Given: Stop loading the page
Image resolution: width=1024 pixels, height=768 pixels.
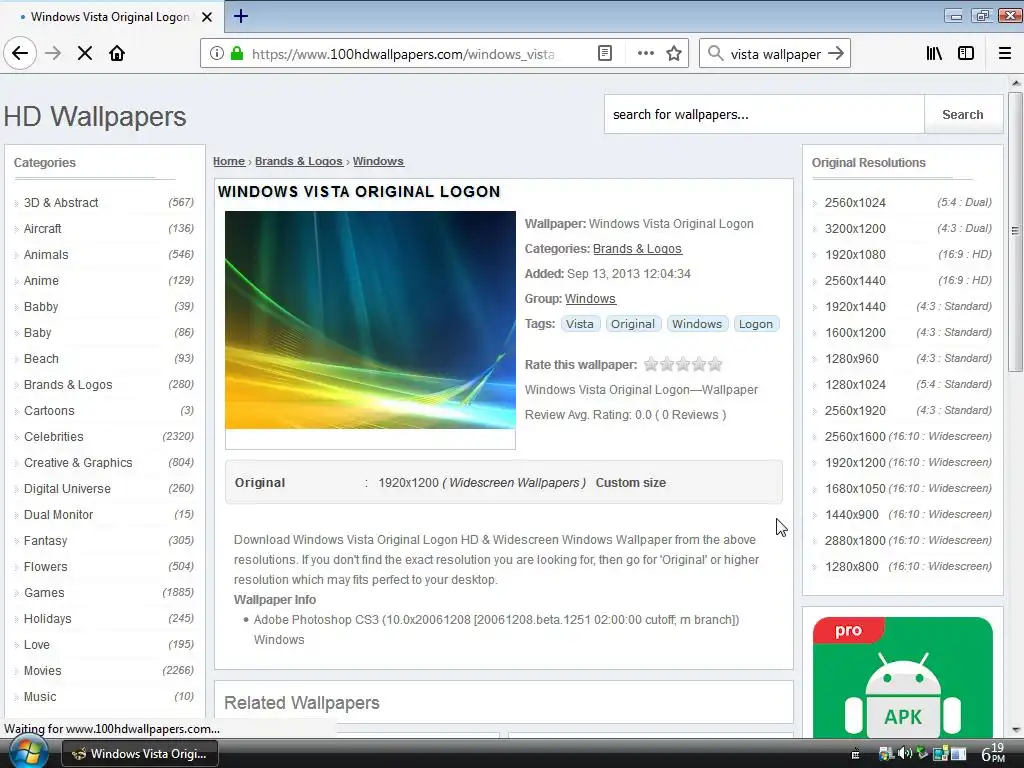Looking at the screenshot, I should click(x=84, y=54).
